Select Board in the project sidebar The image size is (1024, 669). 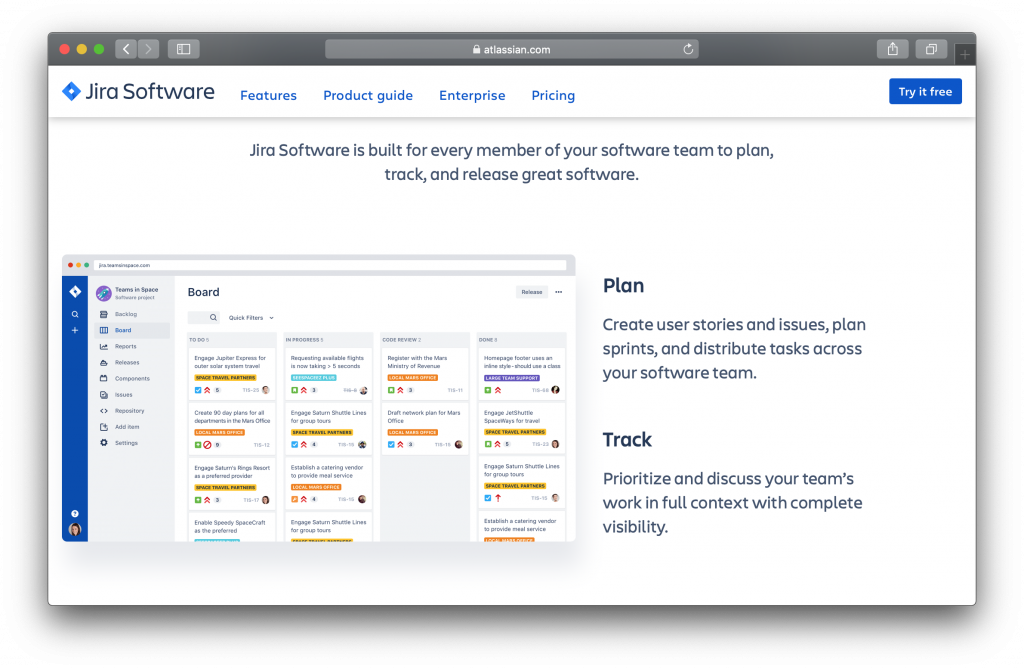pos(132,331)
